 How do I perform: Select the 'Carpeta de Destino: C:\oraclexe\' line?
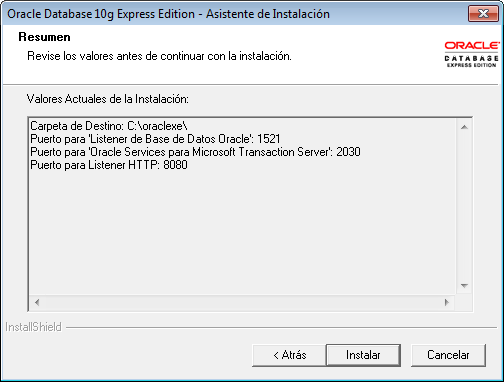click(x=109, y=126)
